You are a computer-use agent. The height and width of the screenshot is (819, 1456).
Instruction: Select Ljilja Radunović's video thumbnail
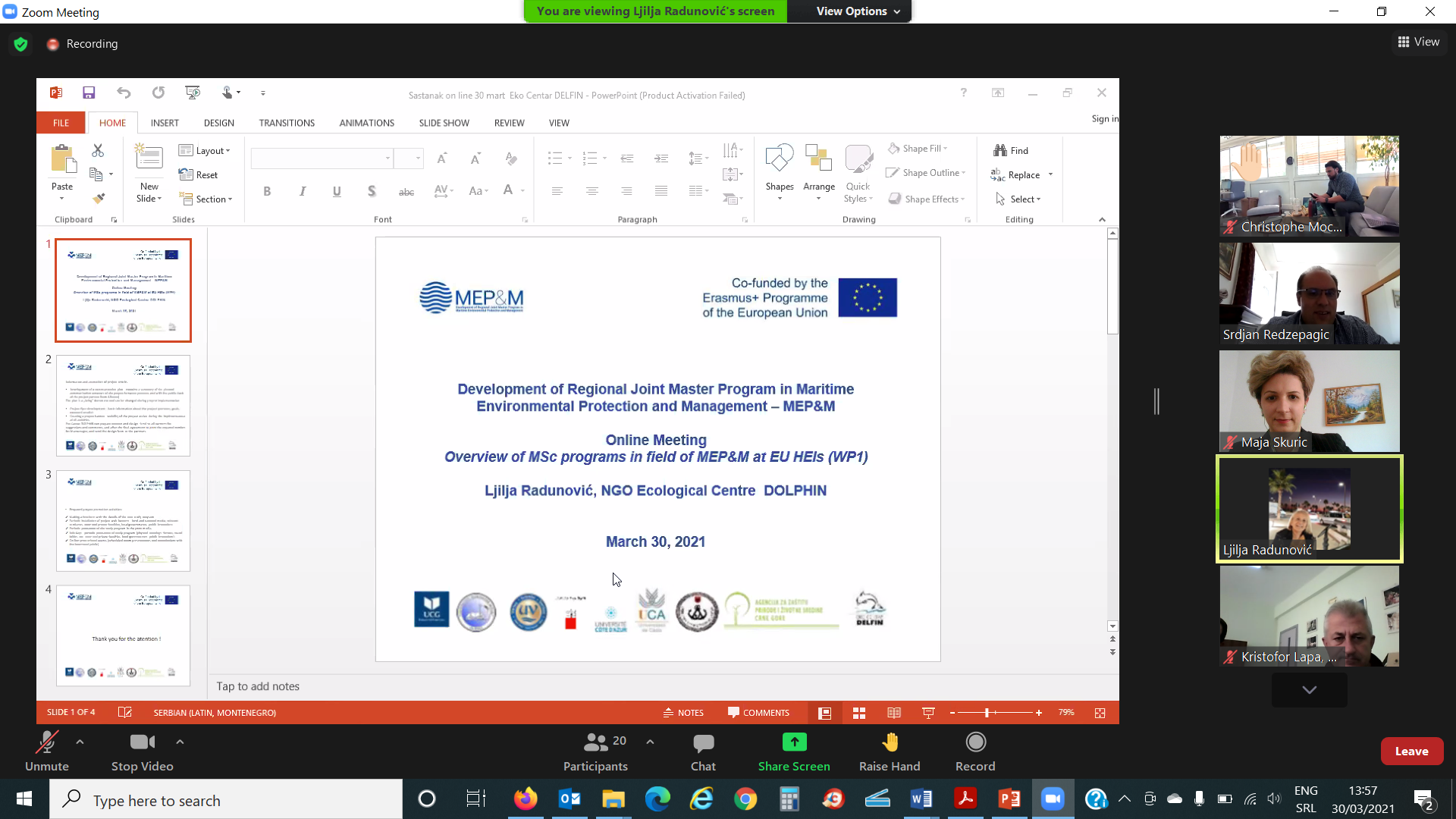(x=1309, y=508)
